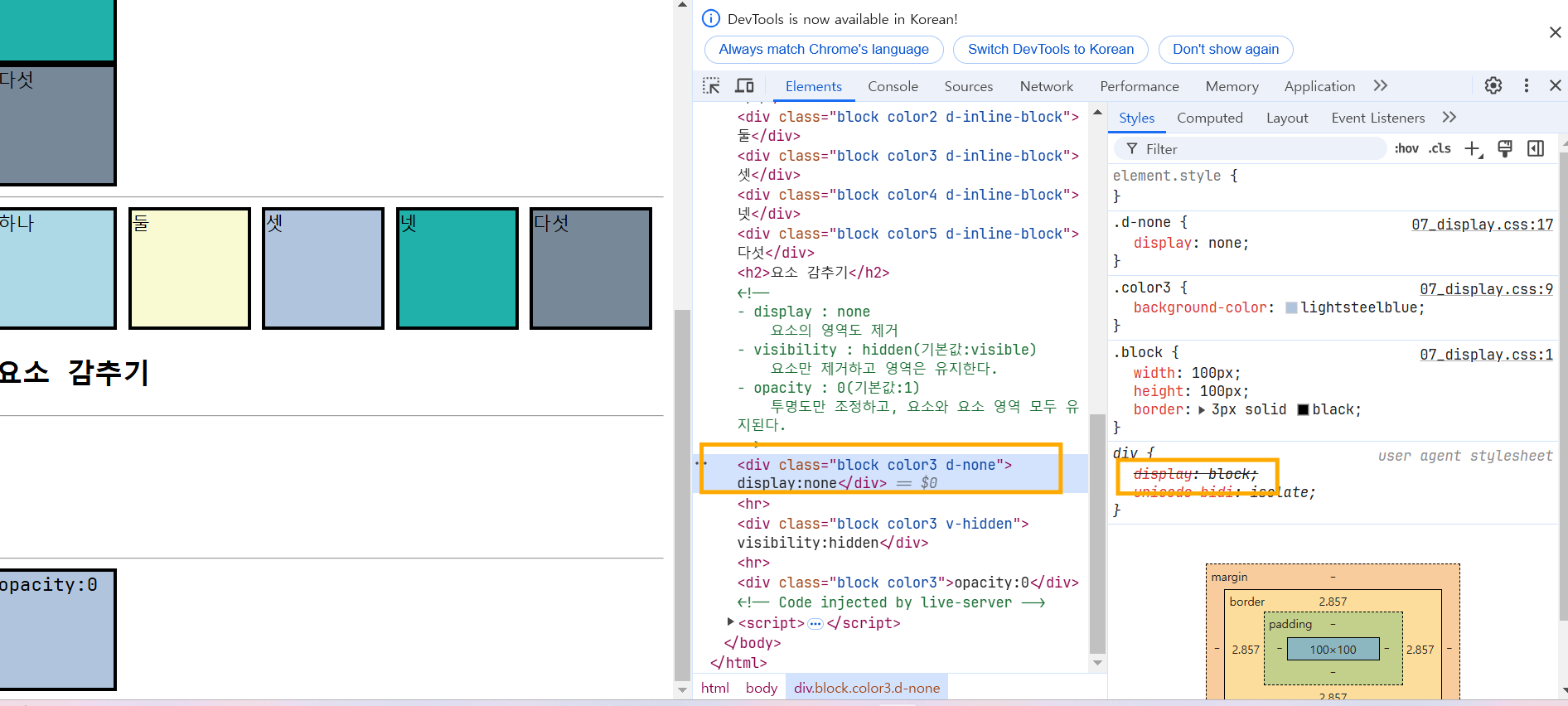Expand the border shorthand triangle
This screenshot has height=706, width=1568.
(x=1202, y=409)
